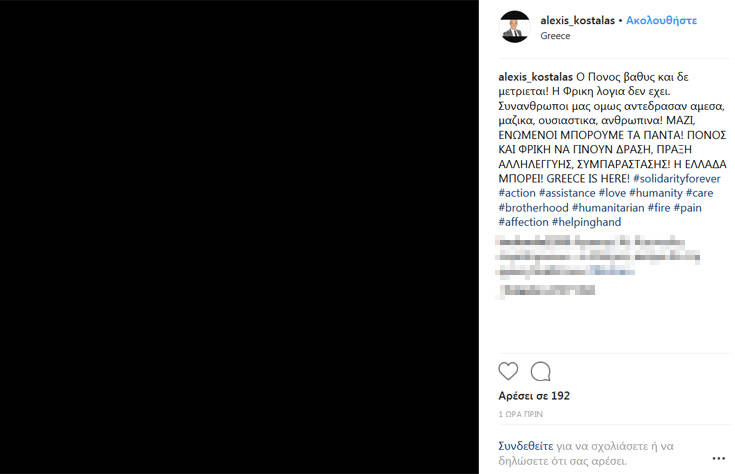735x474 pixels.
Task: Open alexis_kostalas username in header
Action: coord(578,21)
